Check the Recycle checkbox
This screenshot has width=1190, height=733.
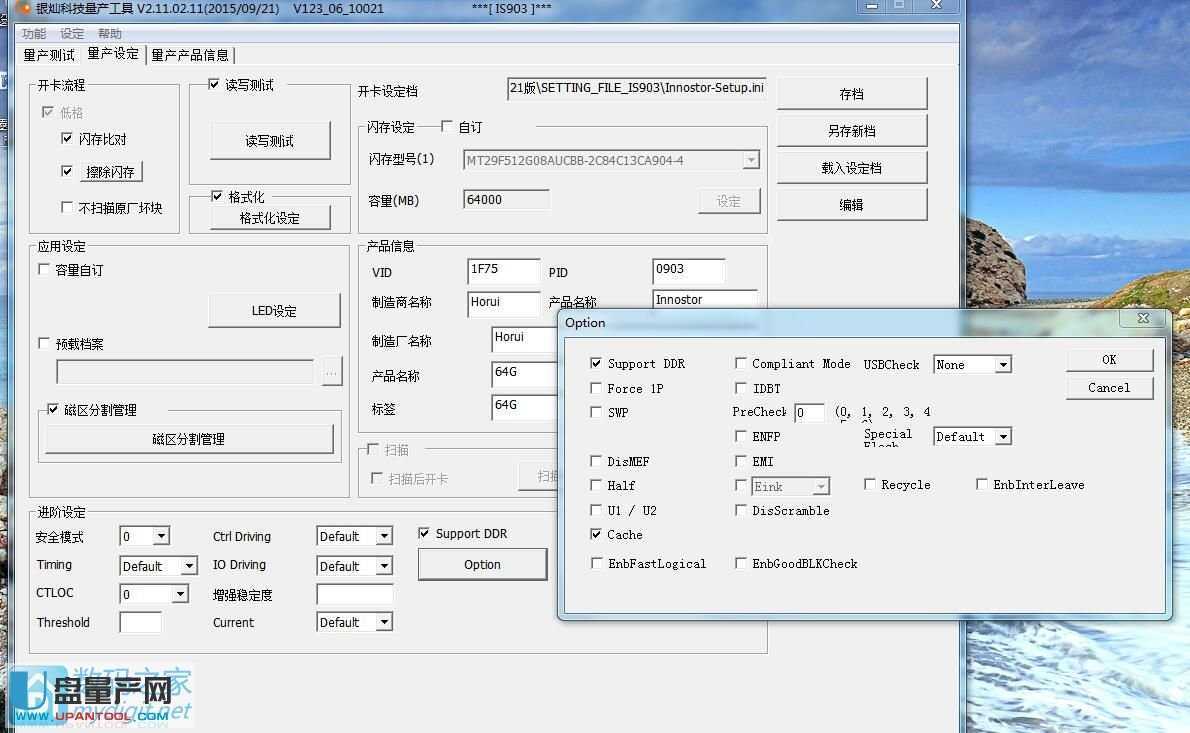pyautogui.click(x=869, y=484)
